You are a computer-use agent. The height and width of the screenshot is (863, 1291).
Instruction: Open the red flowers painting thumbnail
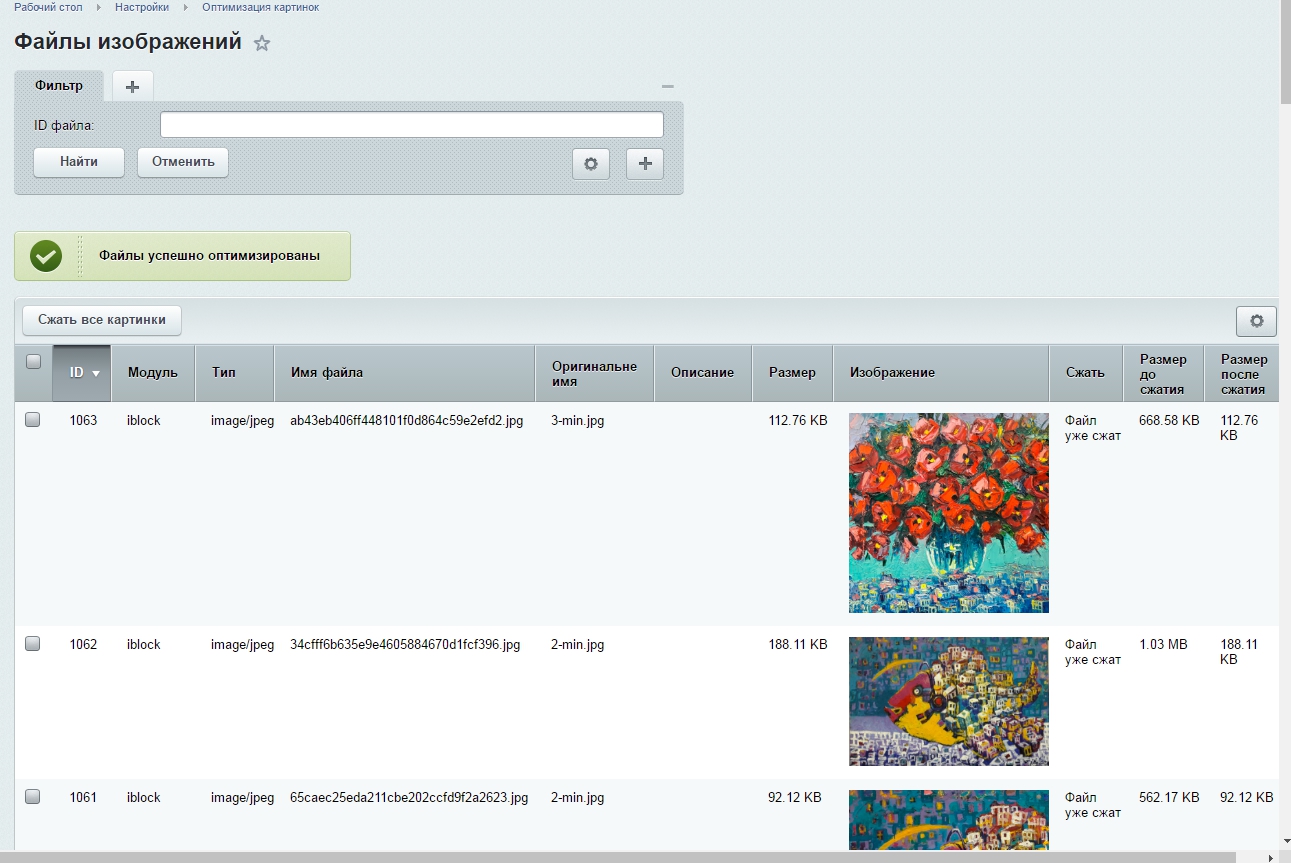coord(949,513)
